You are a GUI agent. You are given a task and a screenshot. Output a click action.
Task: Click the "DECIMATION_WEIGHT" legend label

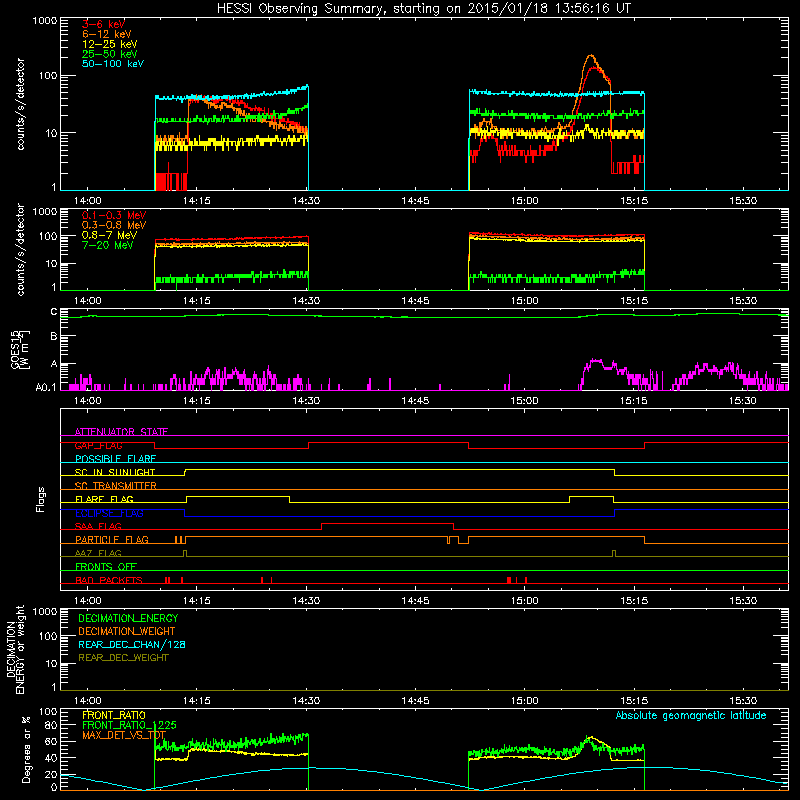click(x=127, y=631)
